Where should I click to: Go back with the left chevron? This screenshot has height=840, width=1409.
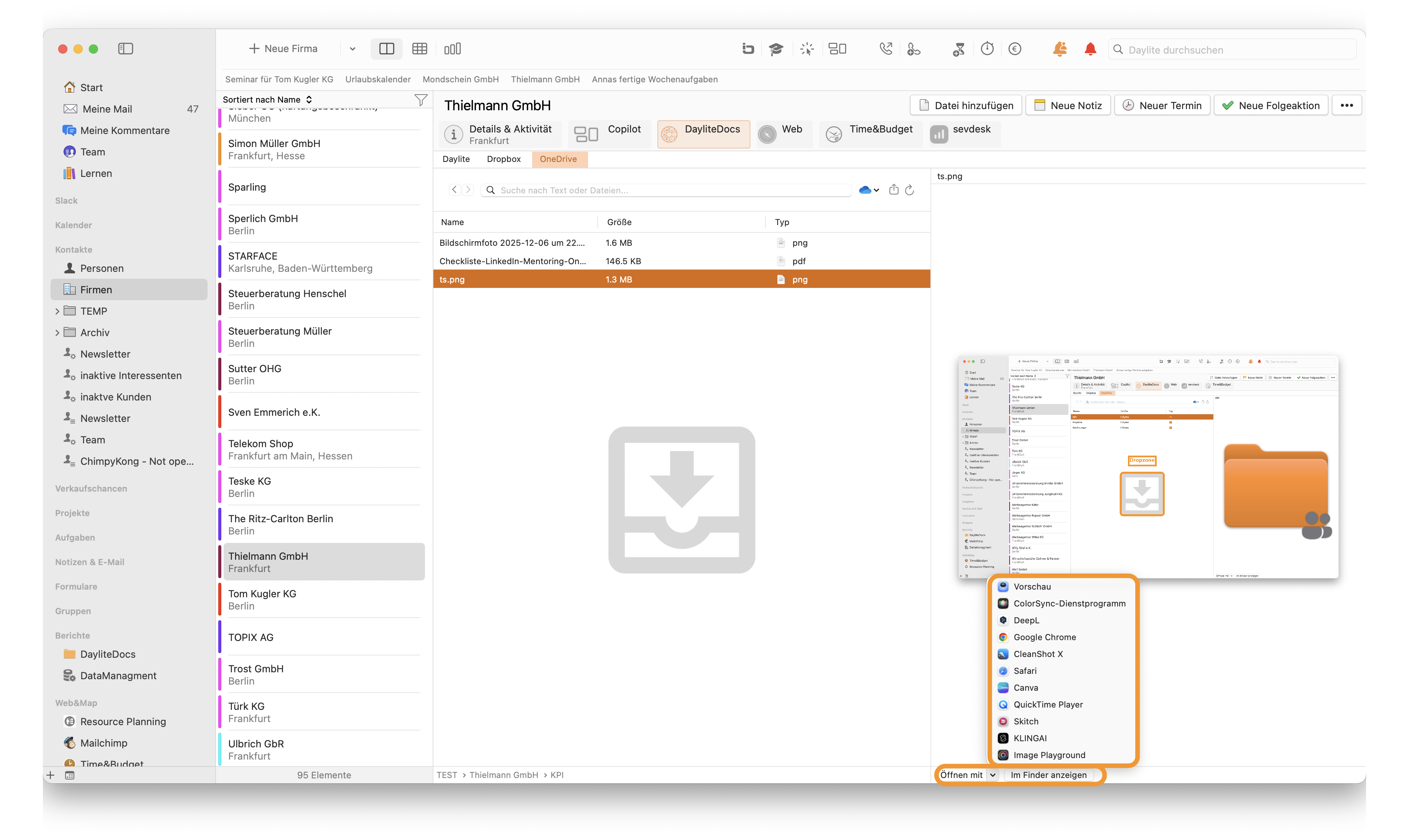pos(454,190)
